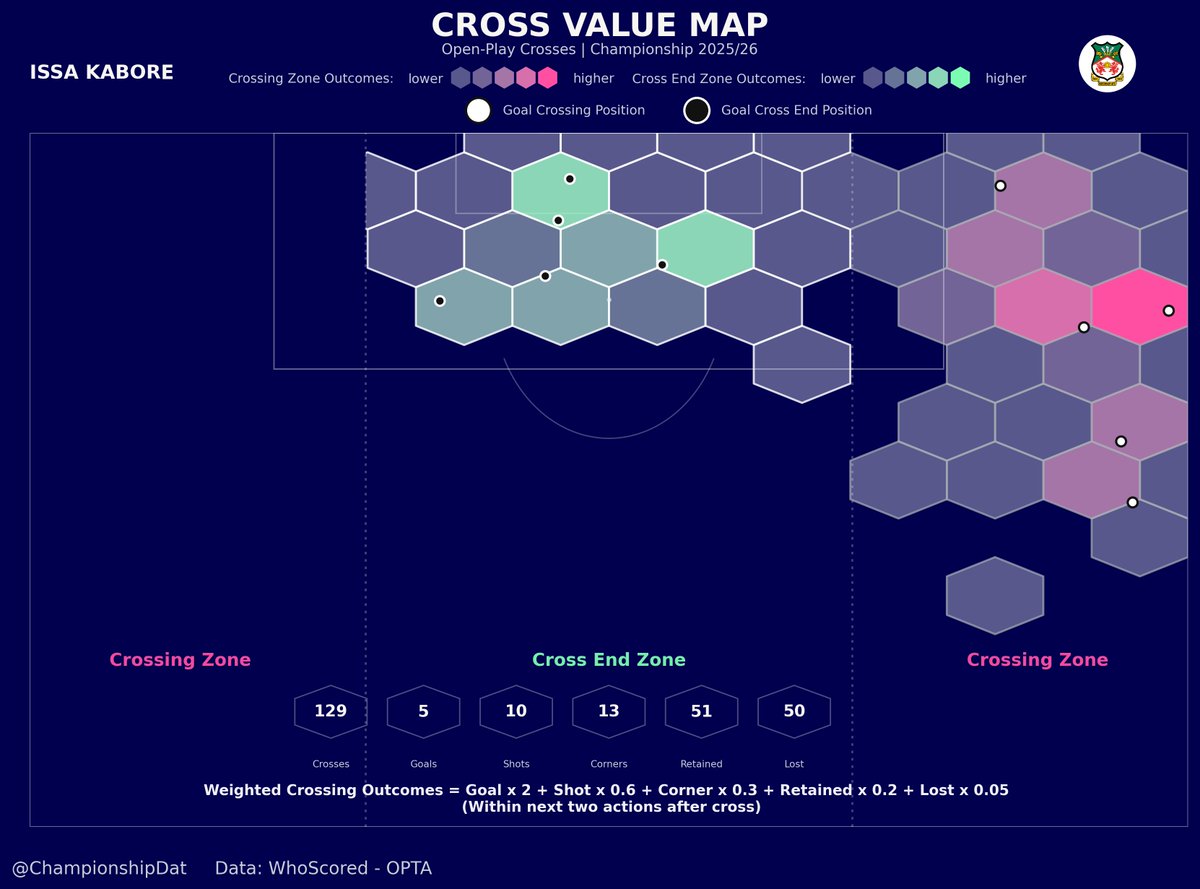Viewport: 1200px width, 889px height.
Task: Click the isolated lone hexagon above right Crossing Zone label
Action: [995, 596]
